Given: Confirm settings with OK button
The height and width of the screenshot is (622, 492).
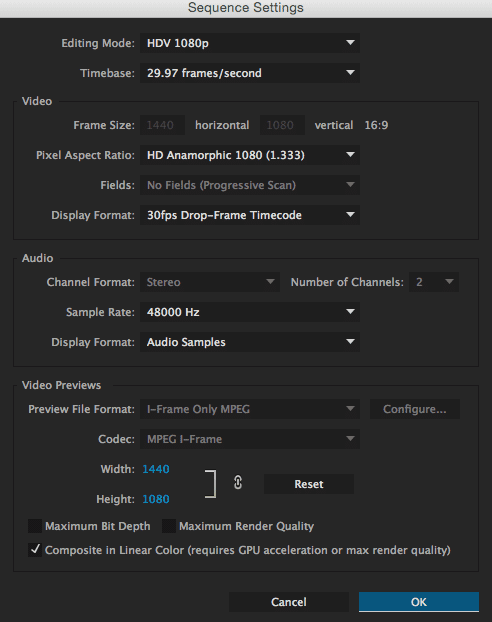Looking at the screenshot, I should click(x=419, y=602).
